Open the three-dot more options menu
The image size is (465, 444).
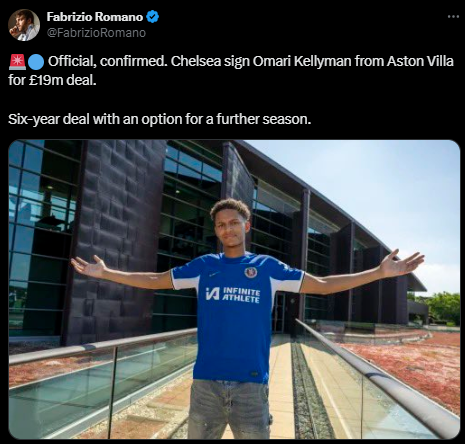tap(453, 17)
